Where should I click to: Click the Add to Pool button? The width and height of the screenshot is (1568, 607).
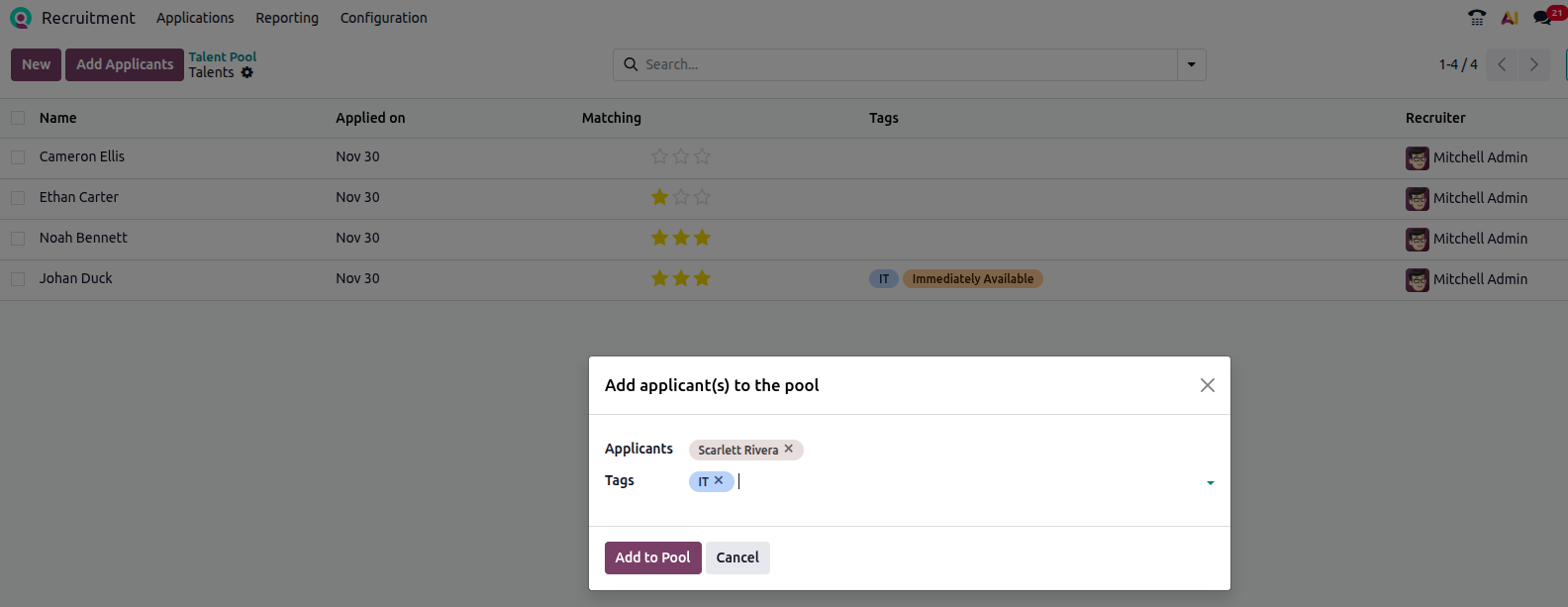pyautogui.click(x=652, y=557)
